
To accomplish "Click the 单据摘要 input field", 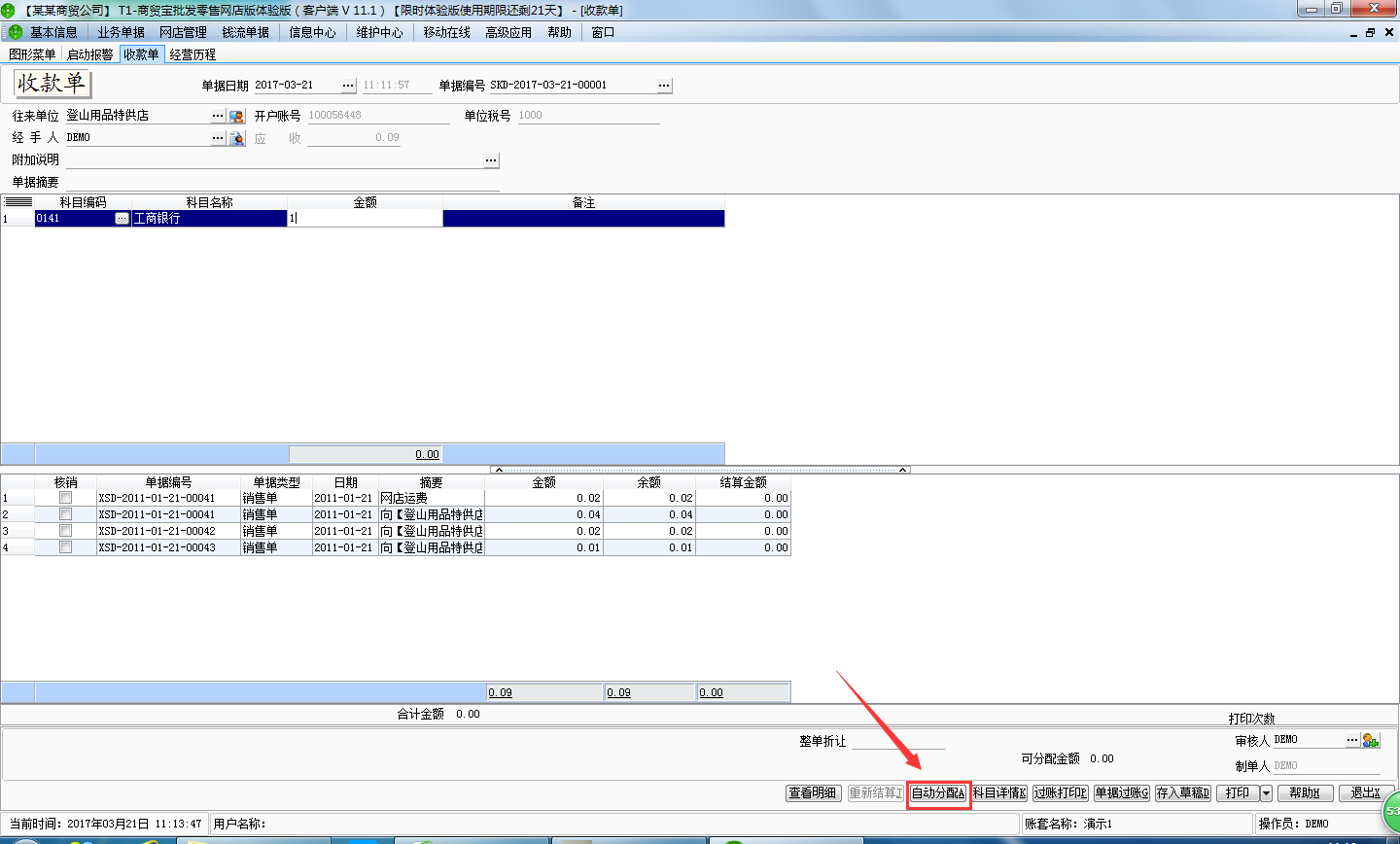I will coord(282,182).
